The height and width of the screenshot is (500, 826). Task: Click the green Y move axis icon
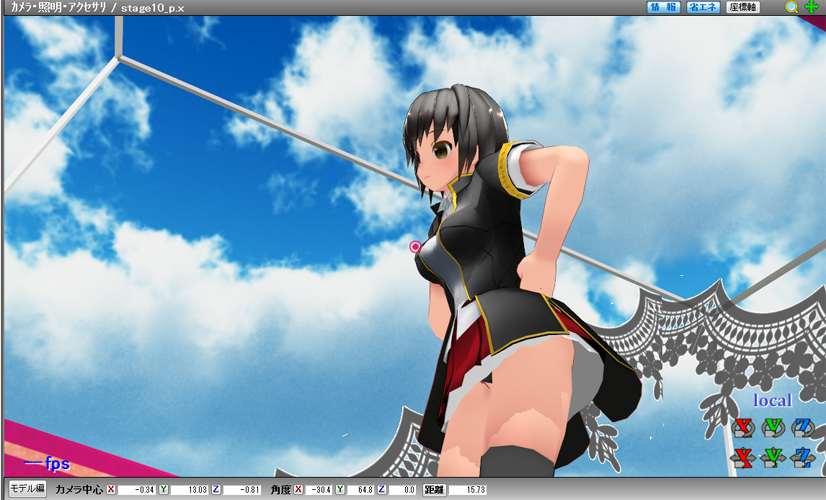773,457
